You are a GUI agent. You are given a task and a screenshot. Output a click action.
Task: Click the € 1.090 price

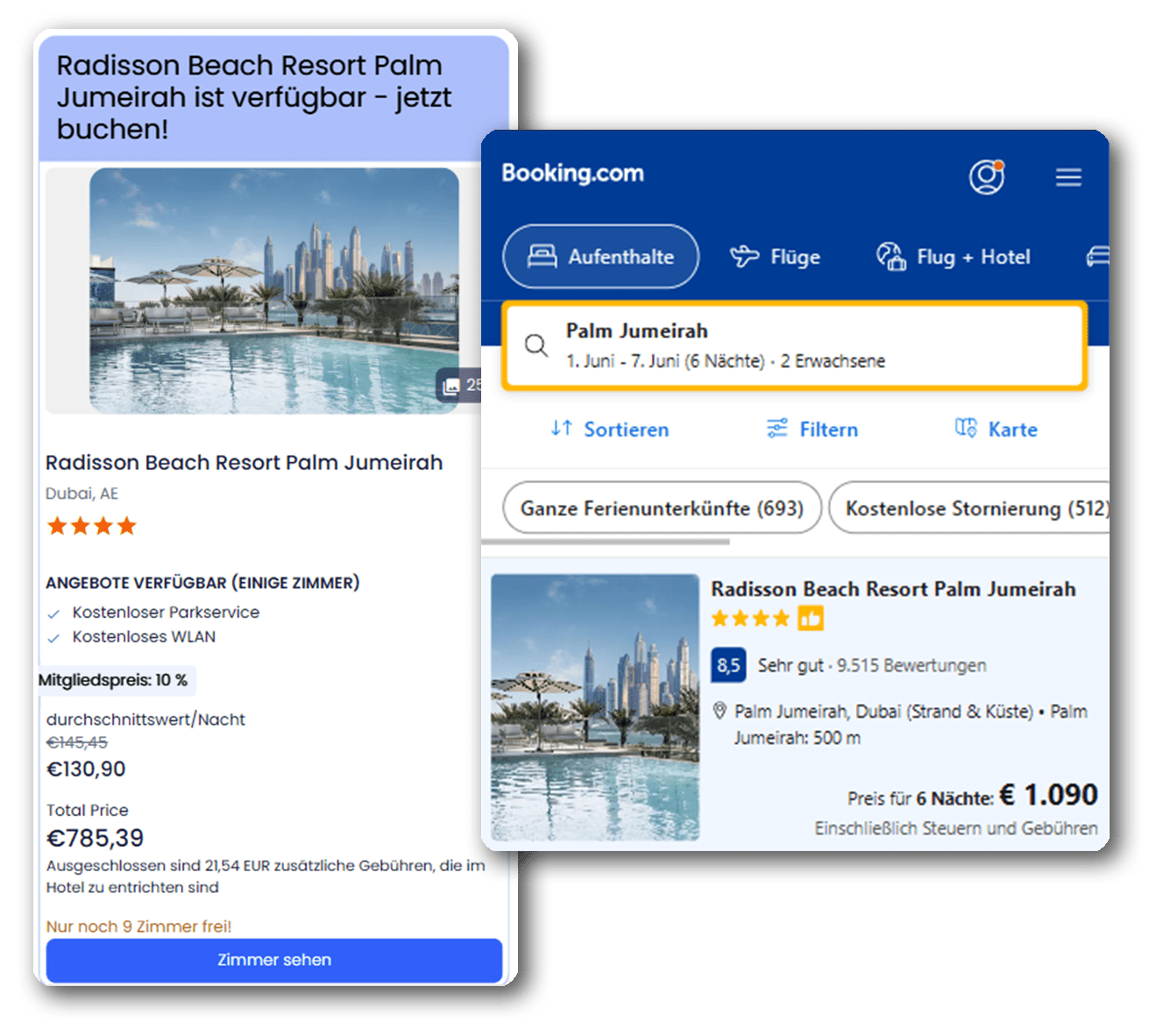click(x=1048, y=795)
